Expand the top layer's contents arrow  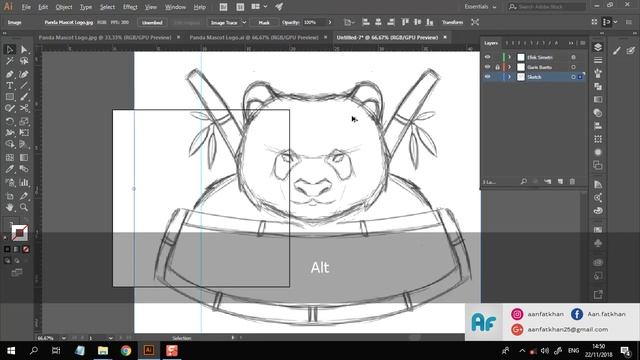tap(509, 57)
